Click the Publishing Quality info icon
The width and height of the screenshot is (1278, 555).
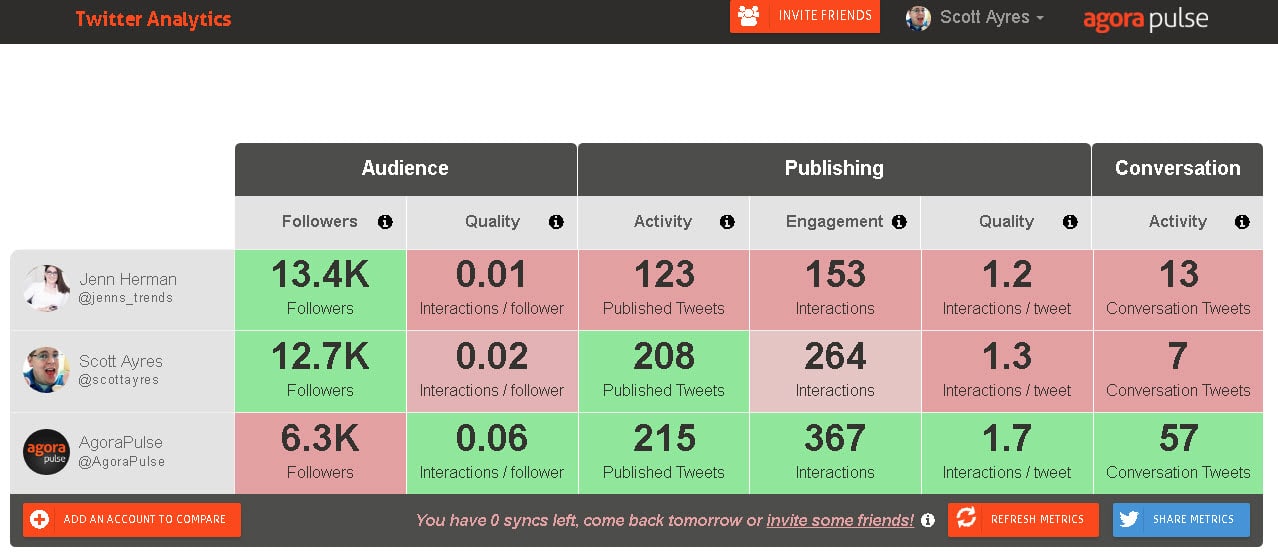coord(1070,222)
